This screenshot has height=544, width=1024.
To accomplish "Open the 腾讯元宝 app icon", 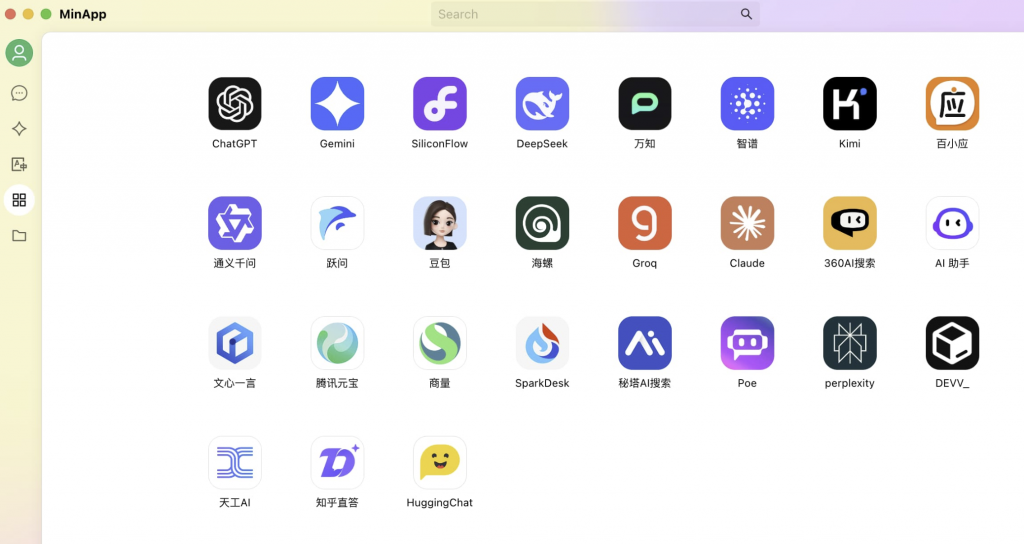I will coord(337,344).
